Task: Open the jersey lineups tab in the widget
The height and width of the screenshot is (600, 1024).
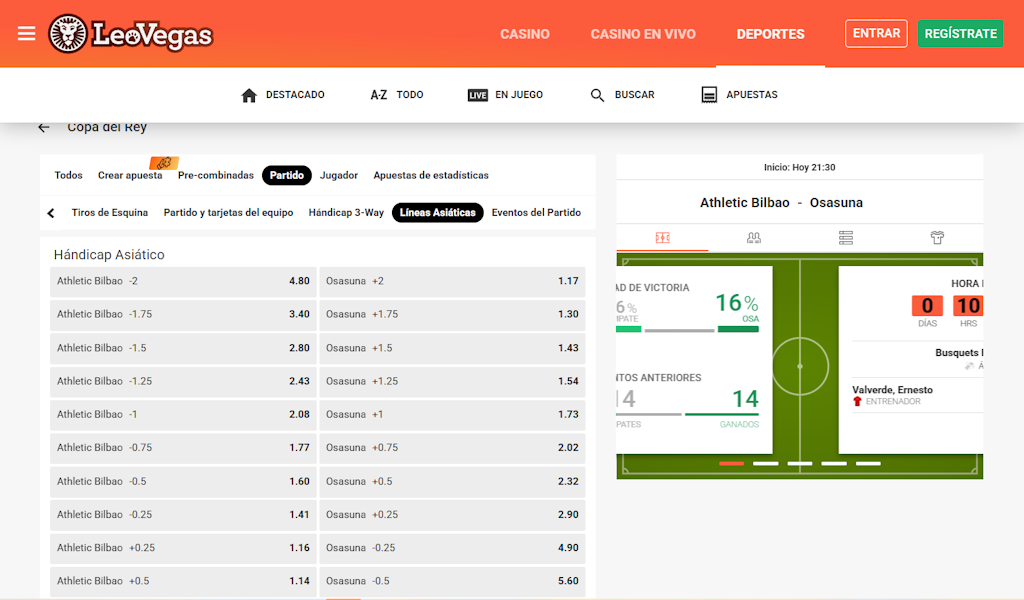Action: 937,238
